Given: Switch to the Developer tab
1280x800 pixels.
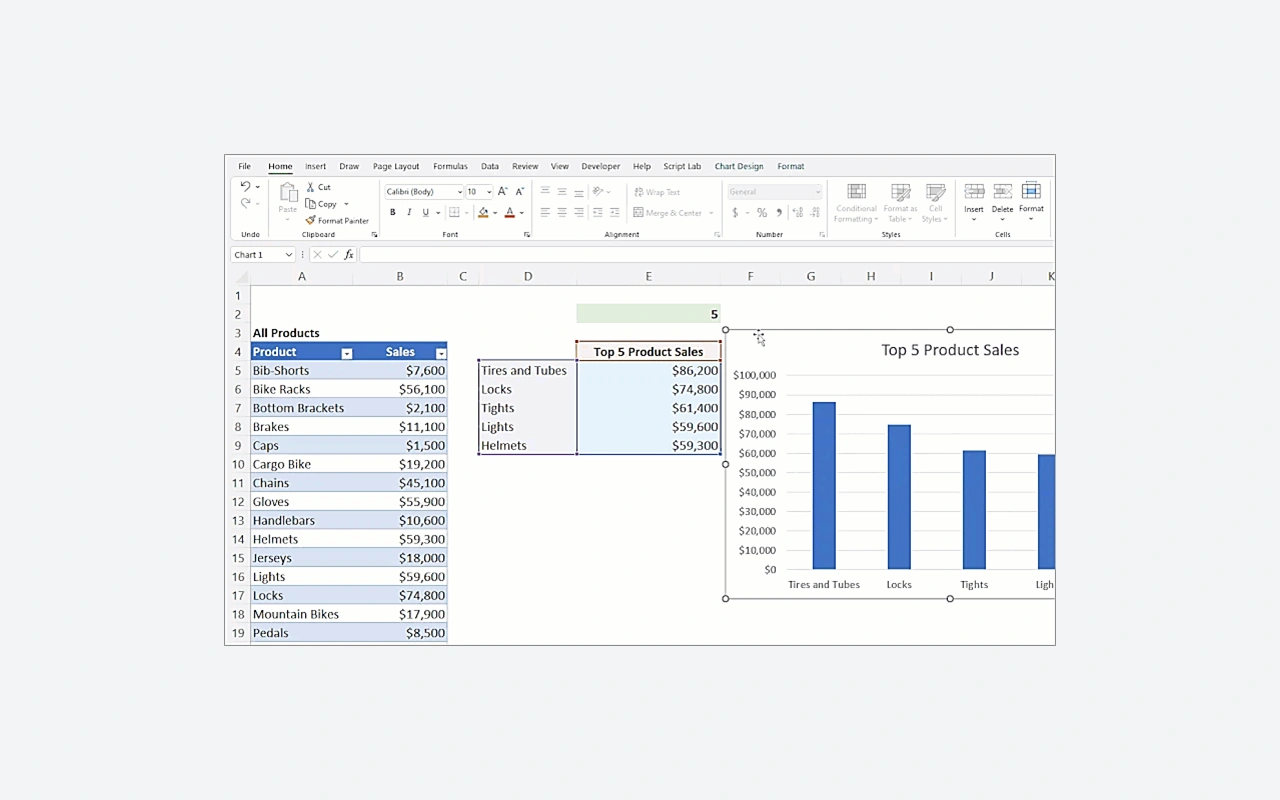Looking at the screenshot, I should [601, 166].
